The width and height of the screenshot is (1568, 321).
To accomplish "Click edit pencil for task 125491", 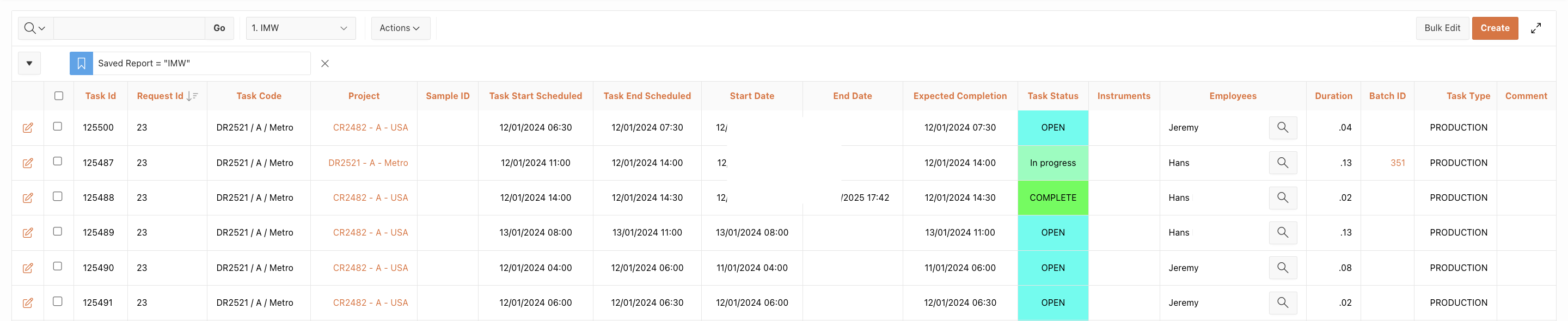I will (x=27, y=303).
